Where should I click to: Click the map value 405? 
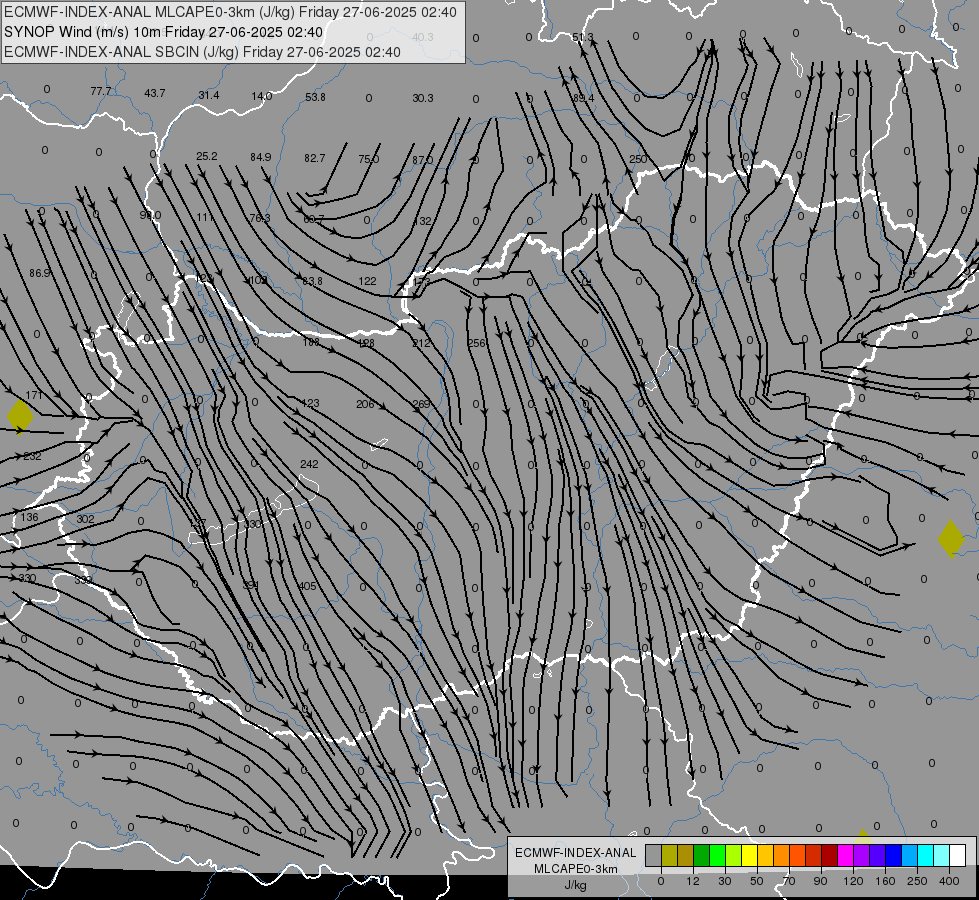click(307, 586)
